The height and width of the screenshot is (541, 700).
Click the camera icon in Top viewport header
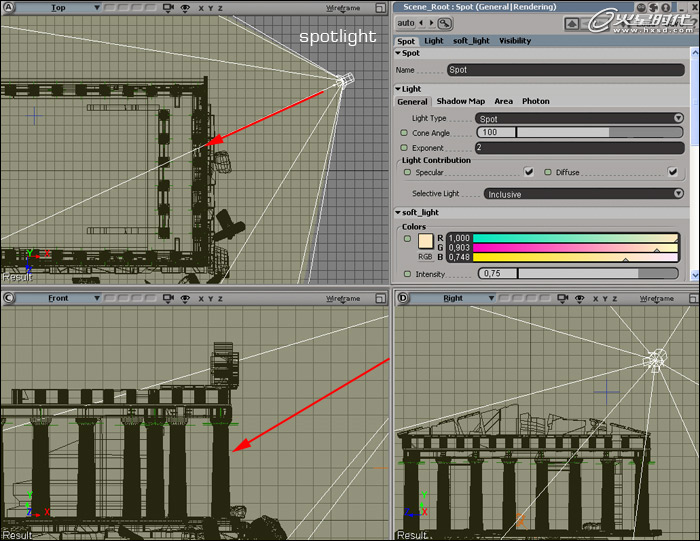point(168,7)
